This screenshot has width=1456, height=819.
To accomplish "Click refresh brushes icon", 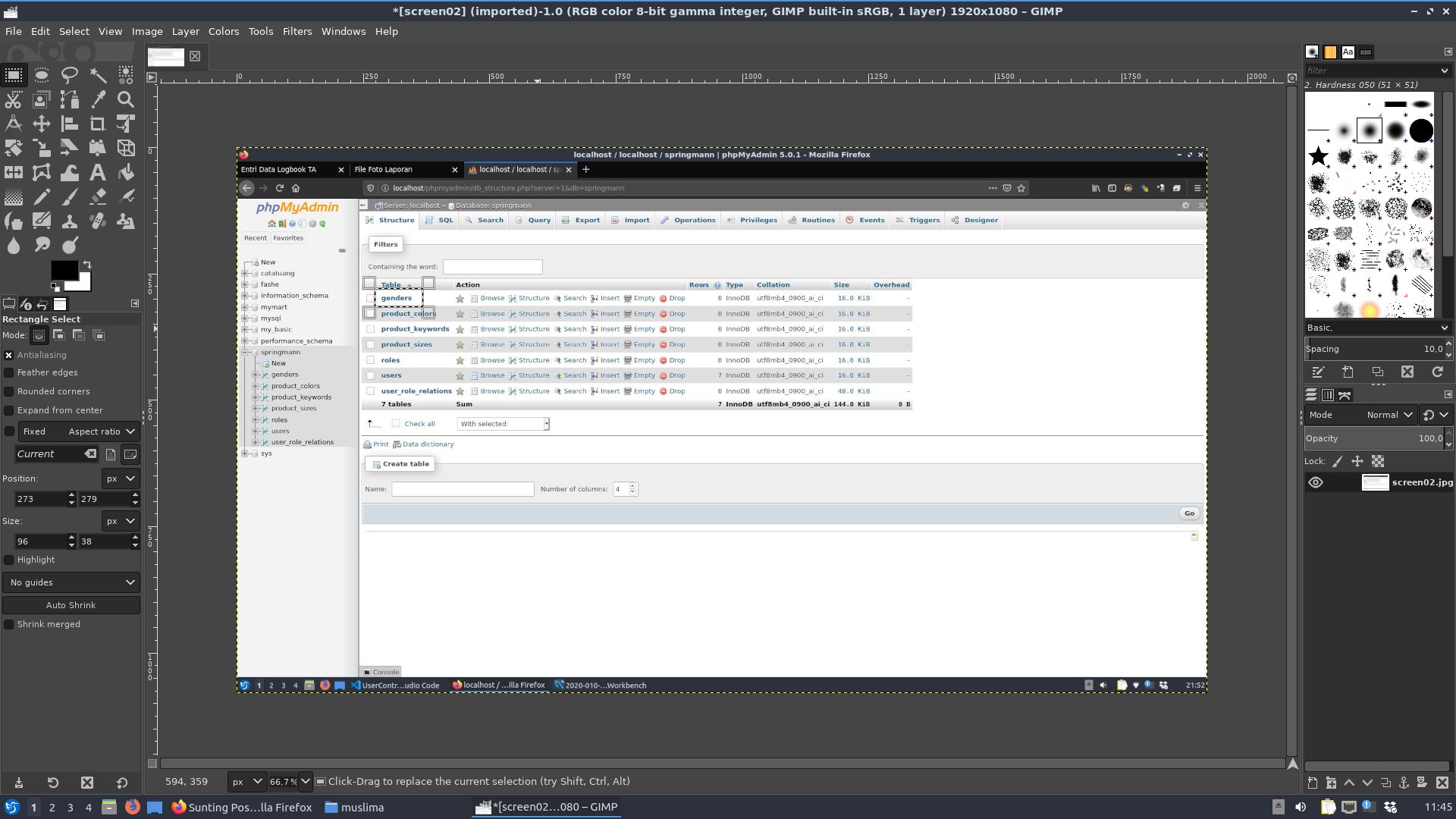I will pos(1437,372).
